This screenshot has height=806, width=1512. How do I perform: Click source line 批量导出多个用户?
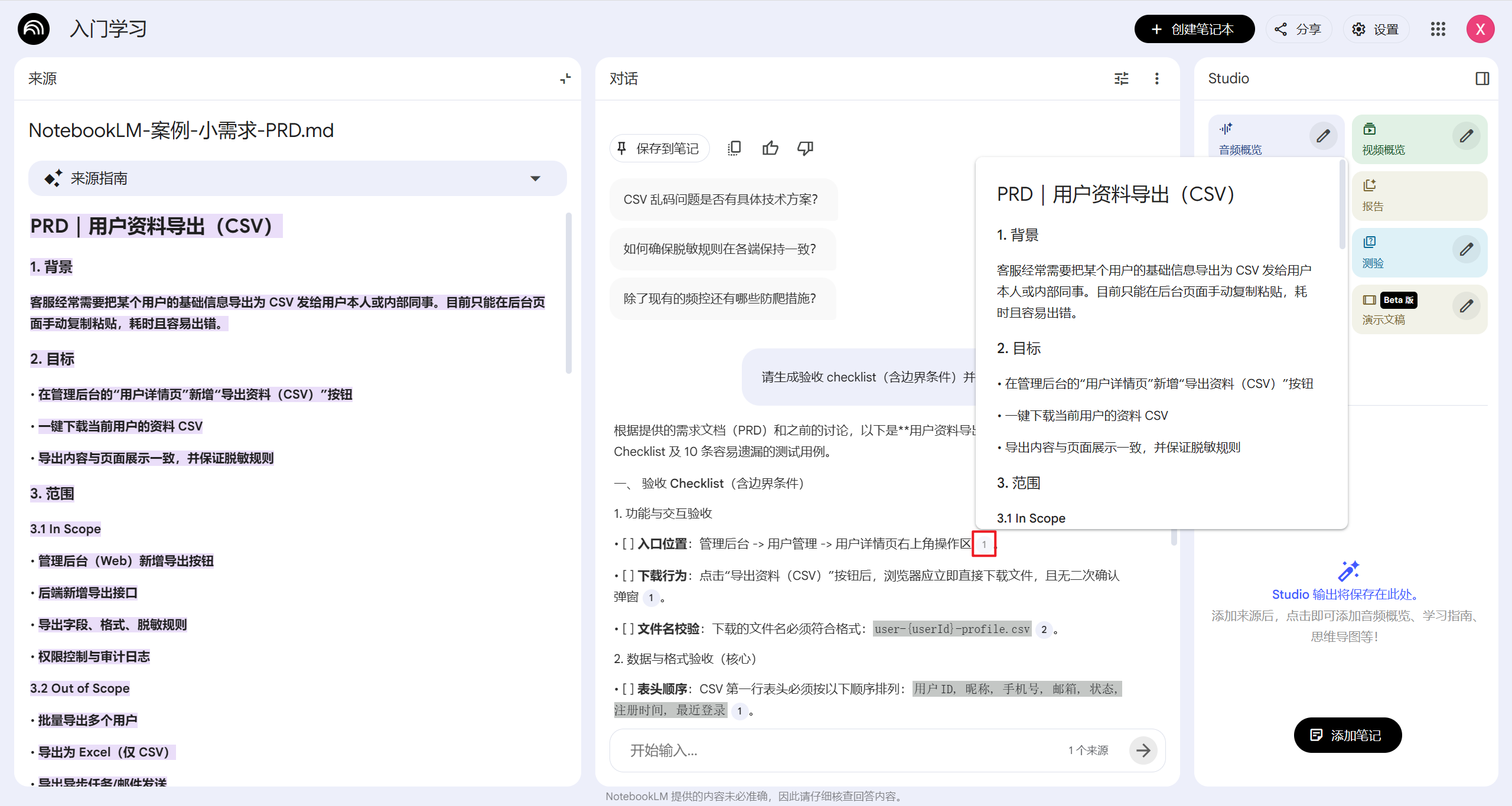[87, 720]
